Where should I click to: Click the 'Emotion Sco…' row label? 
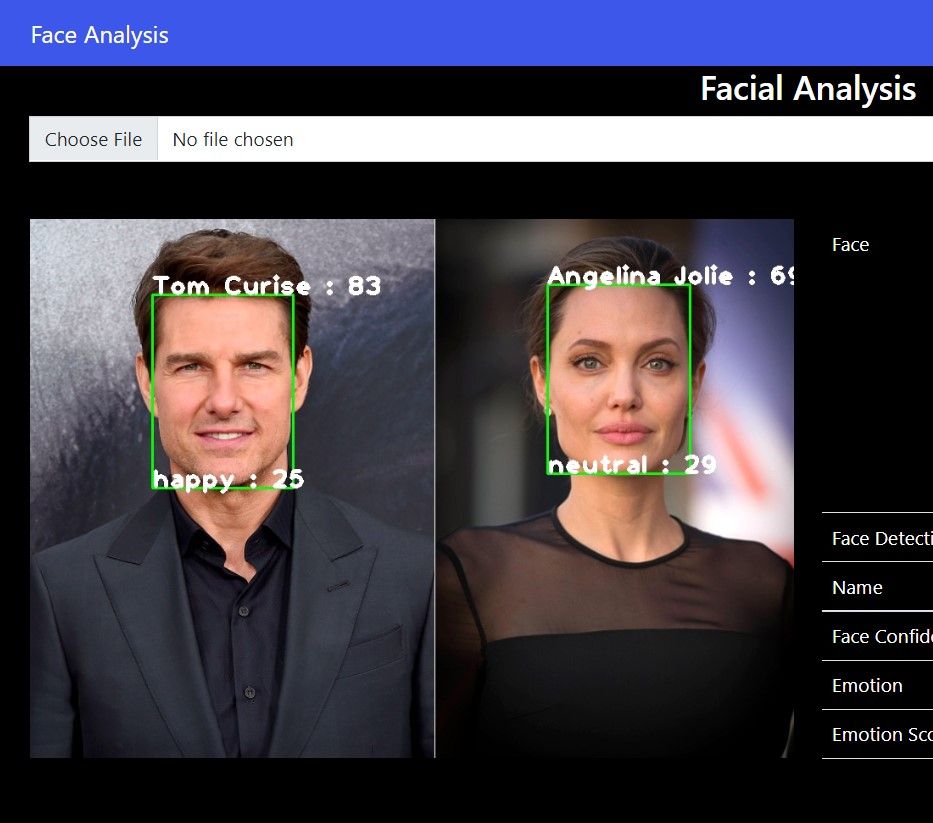(x=882, y=735)
